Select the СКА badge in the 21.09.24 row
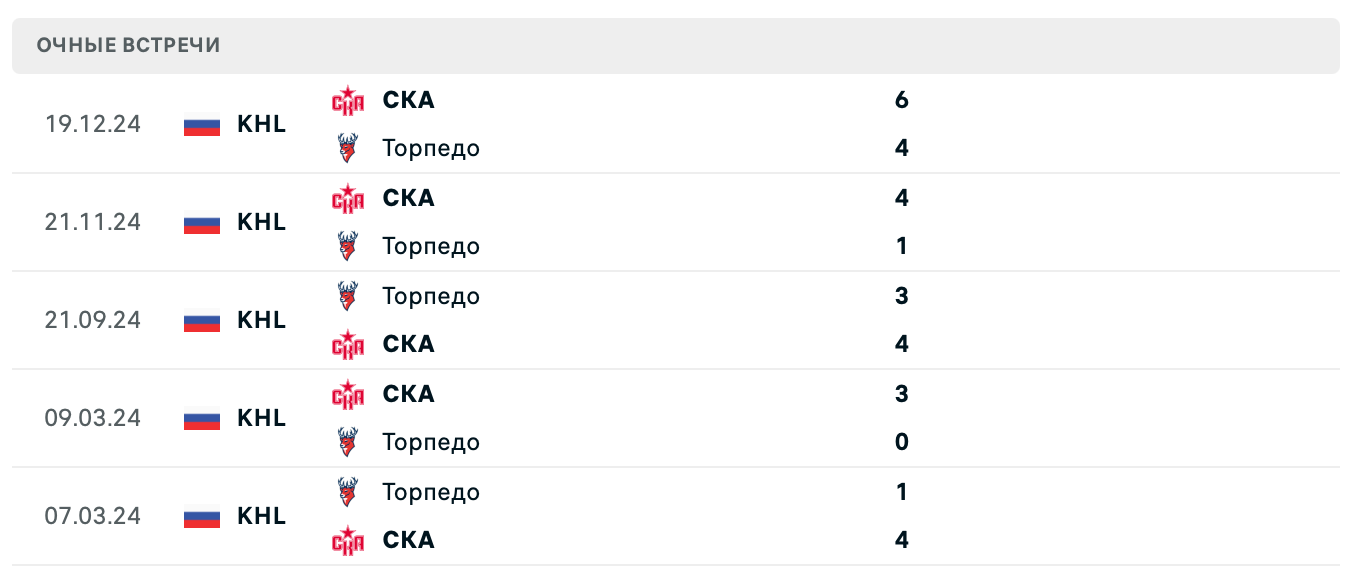 (348, 344)
